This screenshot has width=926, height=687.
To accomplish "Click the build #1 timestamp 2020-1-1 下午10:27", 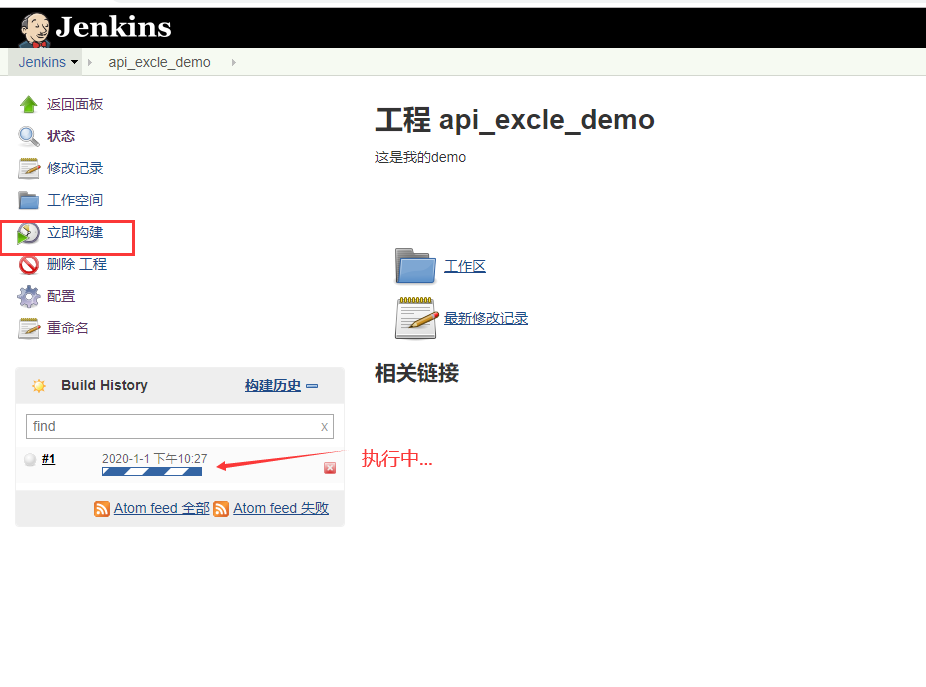I will tap(155, 458).
